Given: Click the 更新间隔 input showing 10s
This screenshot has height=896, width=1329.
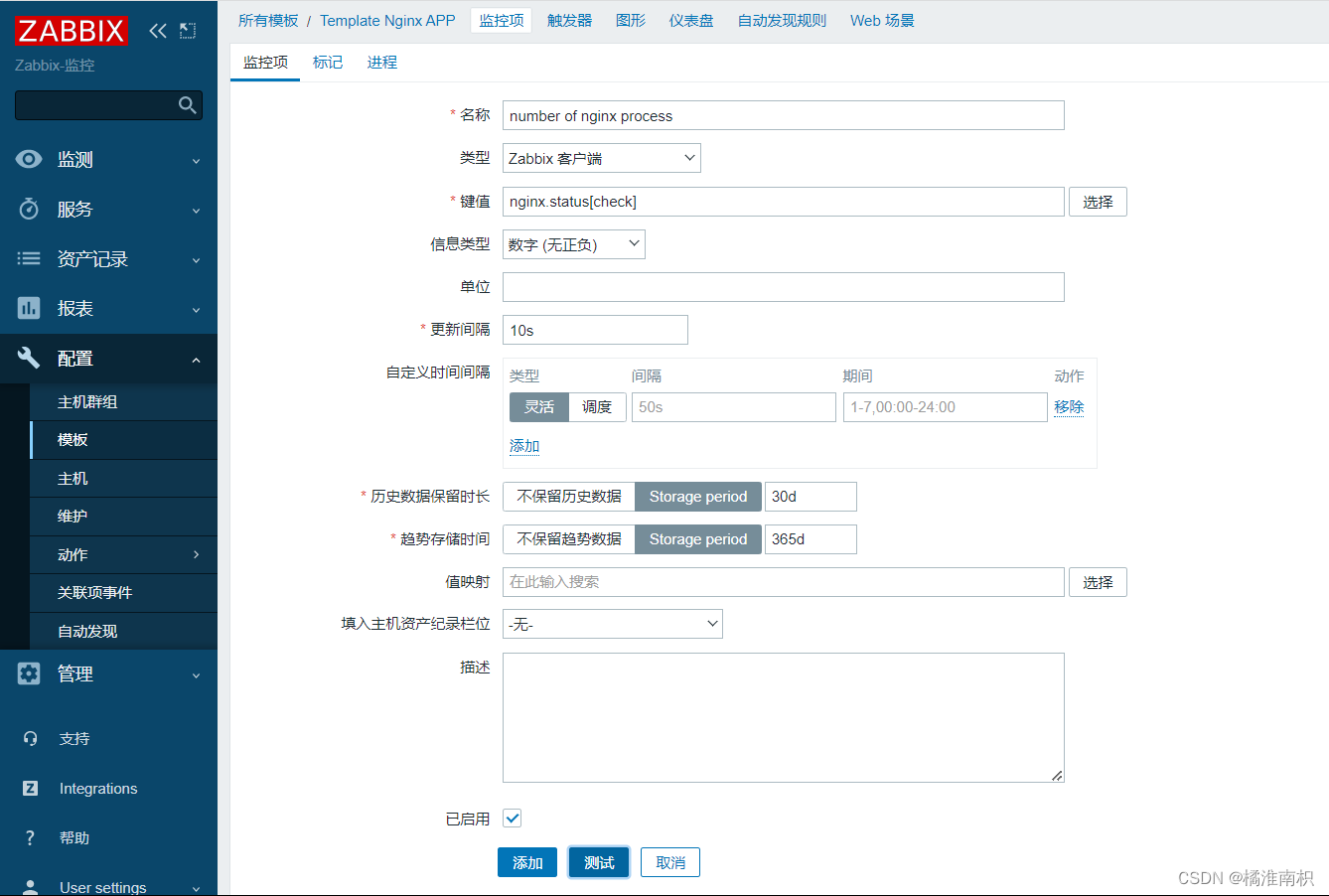Looking at the screenshot, I should pyautogui.click(x=595, y=330).
